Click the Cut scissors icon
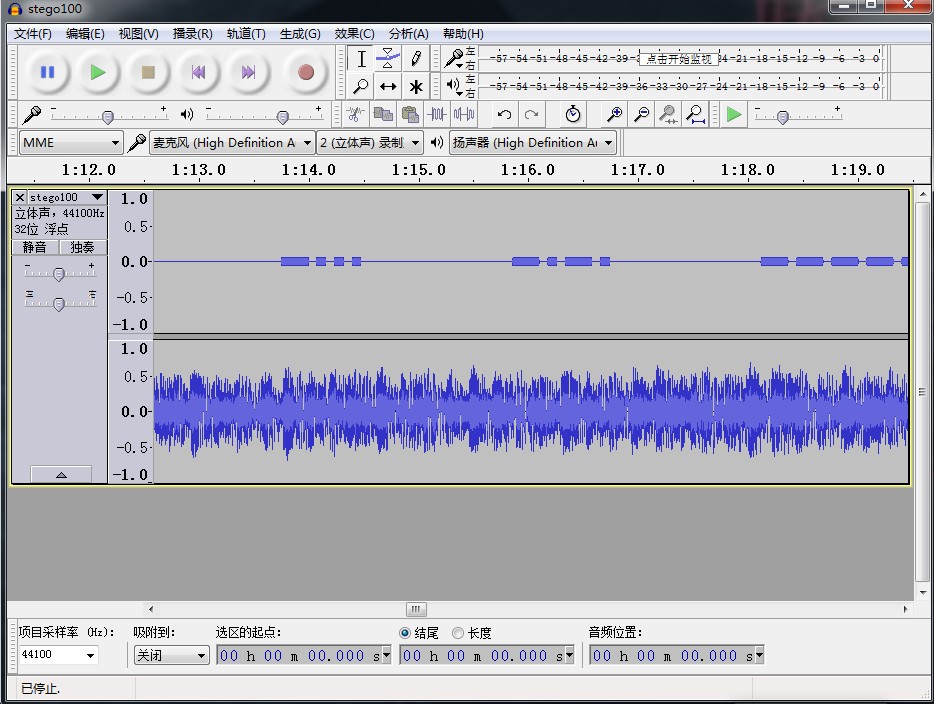Image resolution: width=934 pixels, height=704 pixels. tap(355, 114)
